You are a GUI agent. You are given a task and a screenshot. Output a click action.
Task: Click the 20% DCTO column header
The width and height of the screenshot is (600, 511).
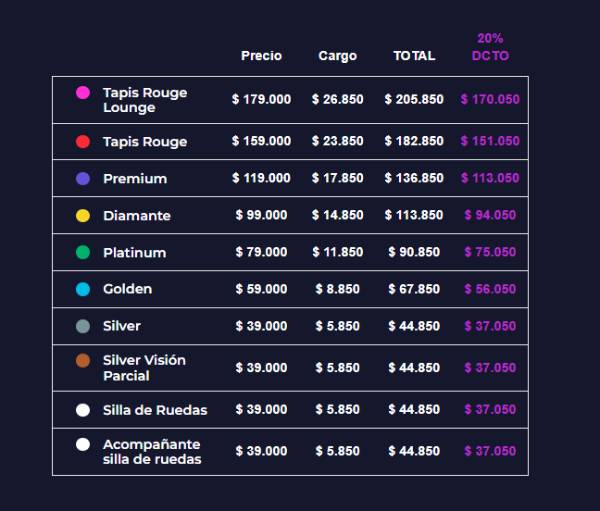coord(490,47)
